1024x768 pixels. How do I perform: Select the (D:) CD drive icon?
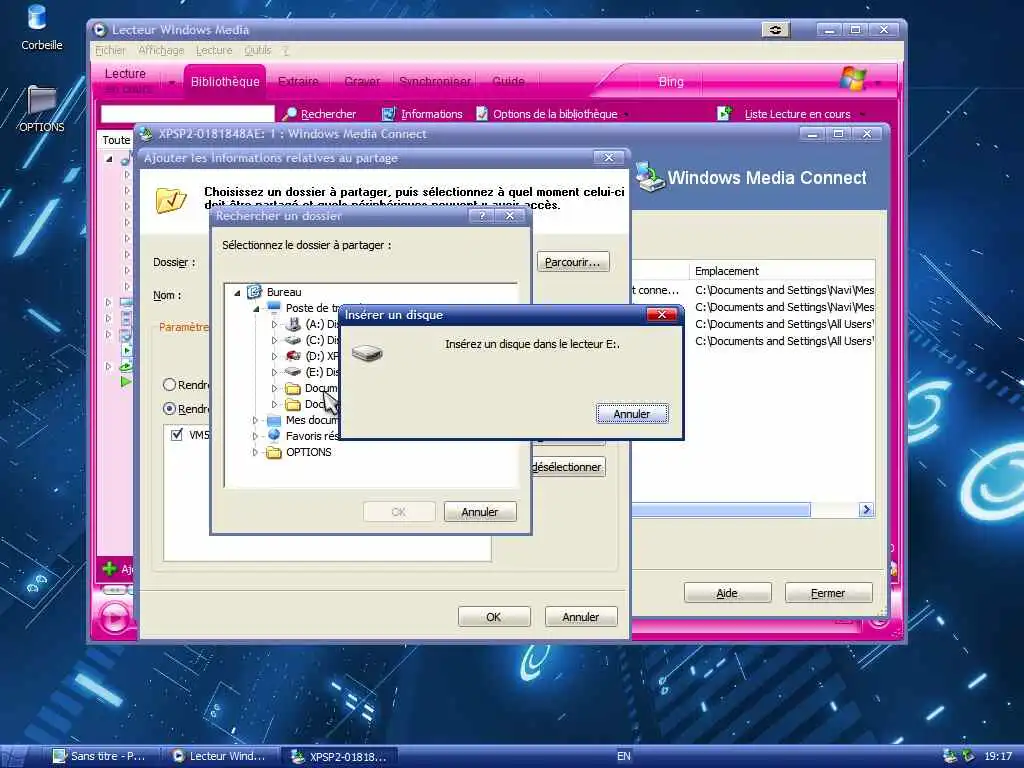coord(294,356)
